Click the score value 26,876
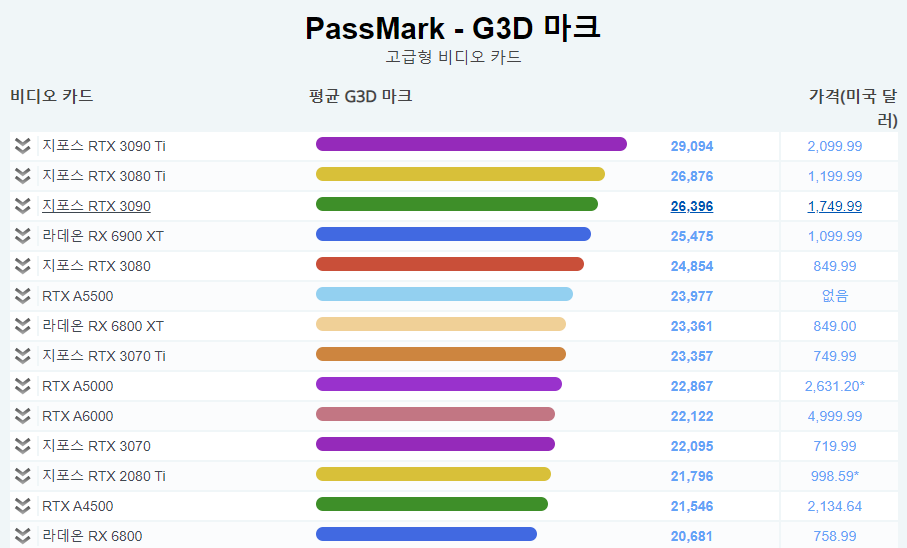Image resolution: width=907 pixels, height=548 pixels. [692, 176]
